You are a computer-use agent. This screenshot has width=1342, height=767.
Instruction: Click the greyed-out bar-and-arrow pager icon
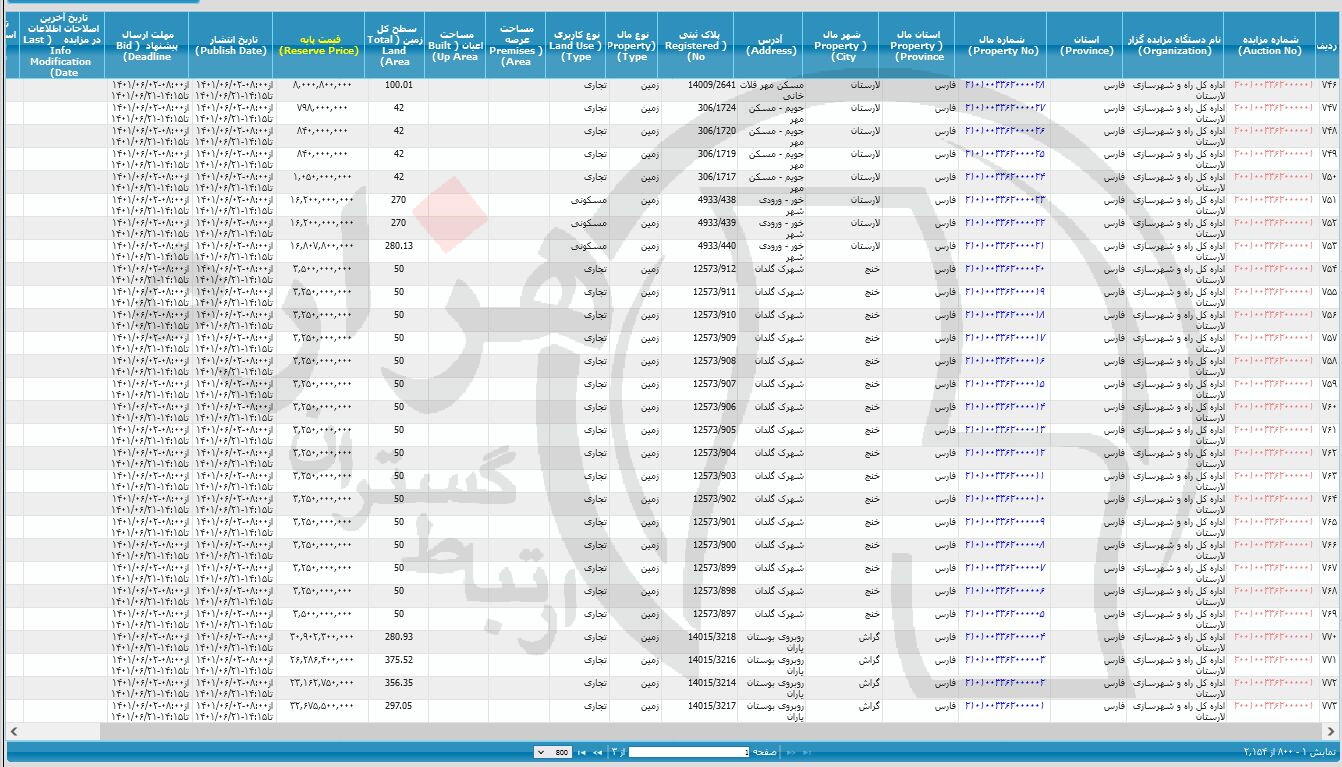[x=806, y=752]
